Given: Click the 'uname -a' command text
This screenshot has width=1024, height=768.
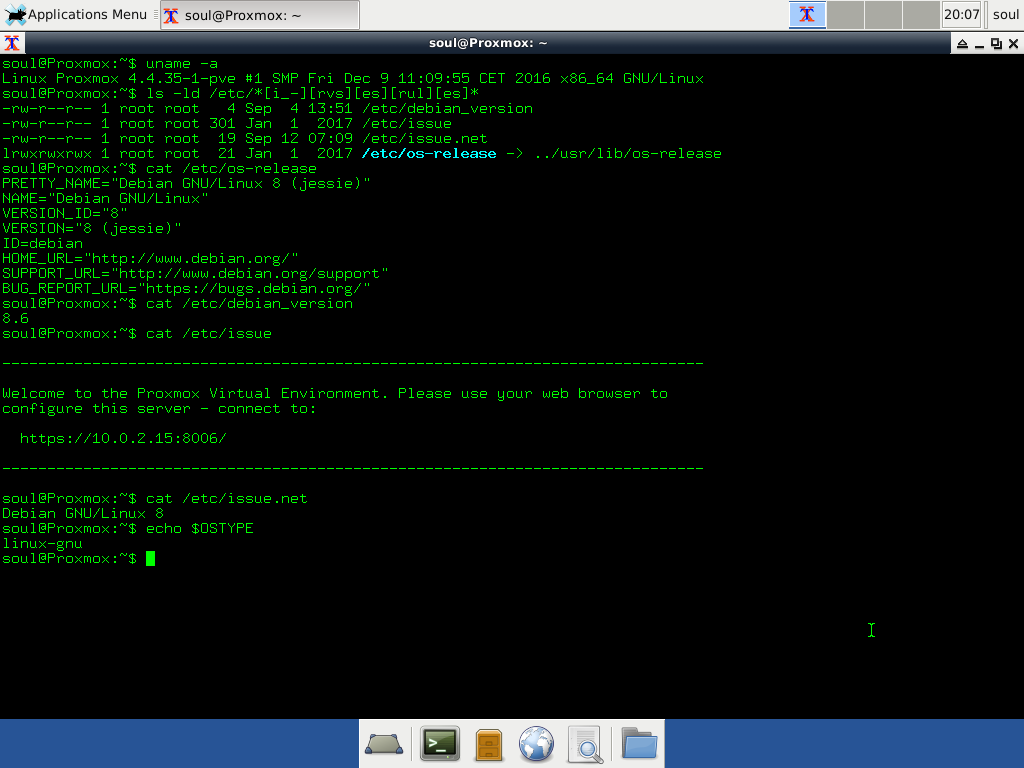Looking at the screenshot, I should [182, 63].
